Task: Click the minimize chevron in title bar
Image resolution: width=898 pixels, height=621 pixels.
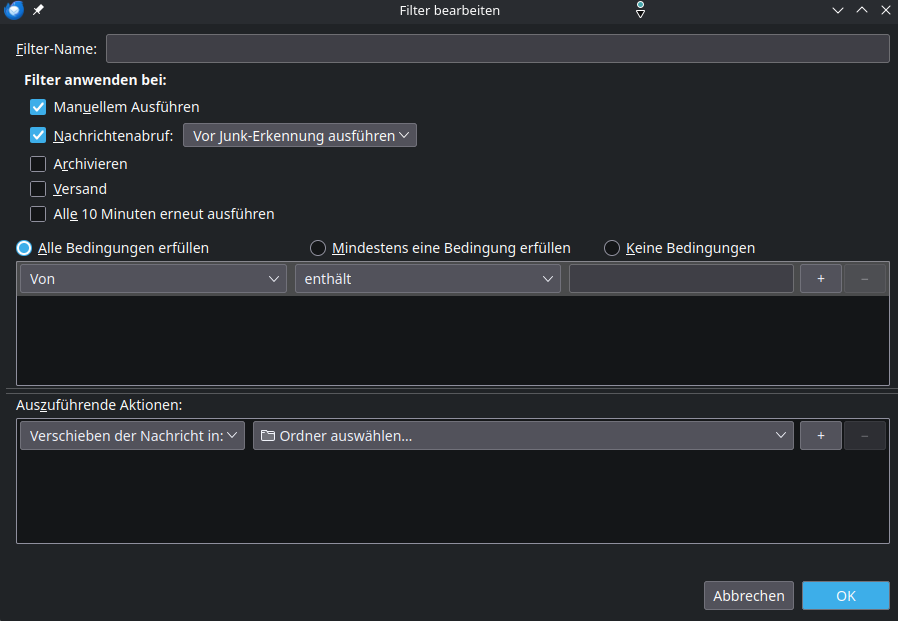Action: [x=837, y=10]
